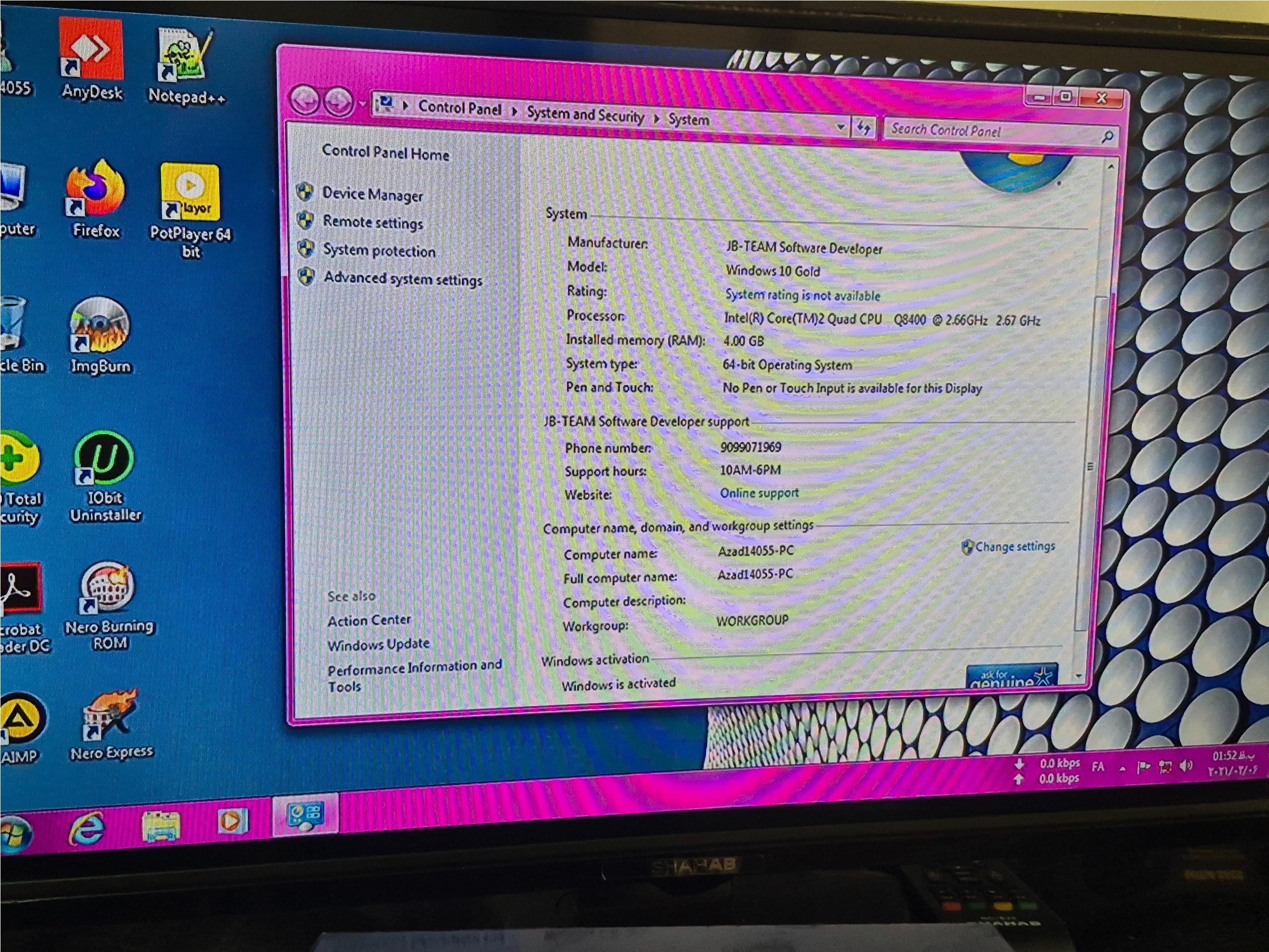The width and height of the screenshot is (1269, 952).
Task: Open Performance Information and Tools
Action: 415,676
